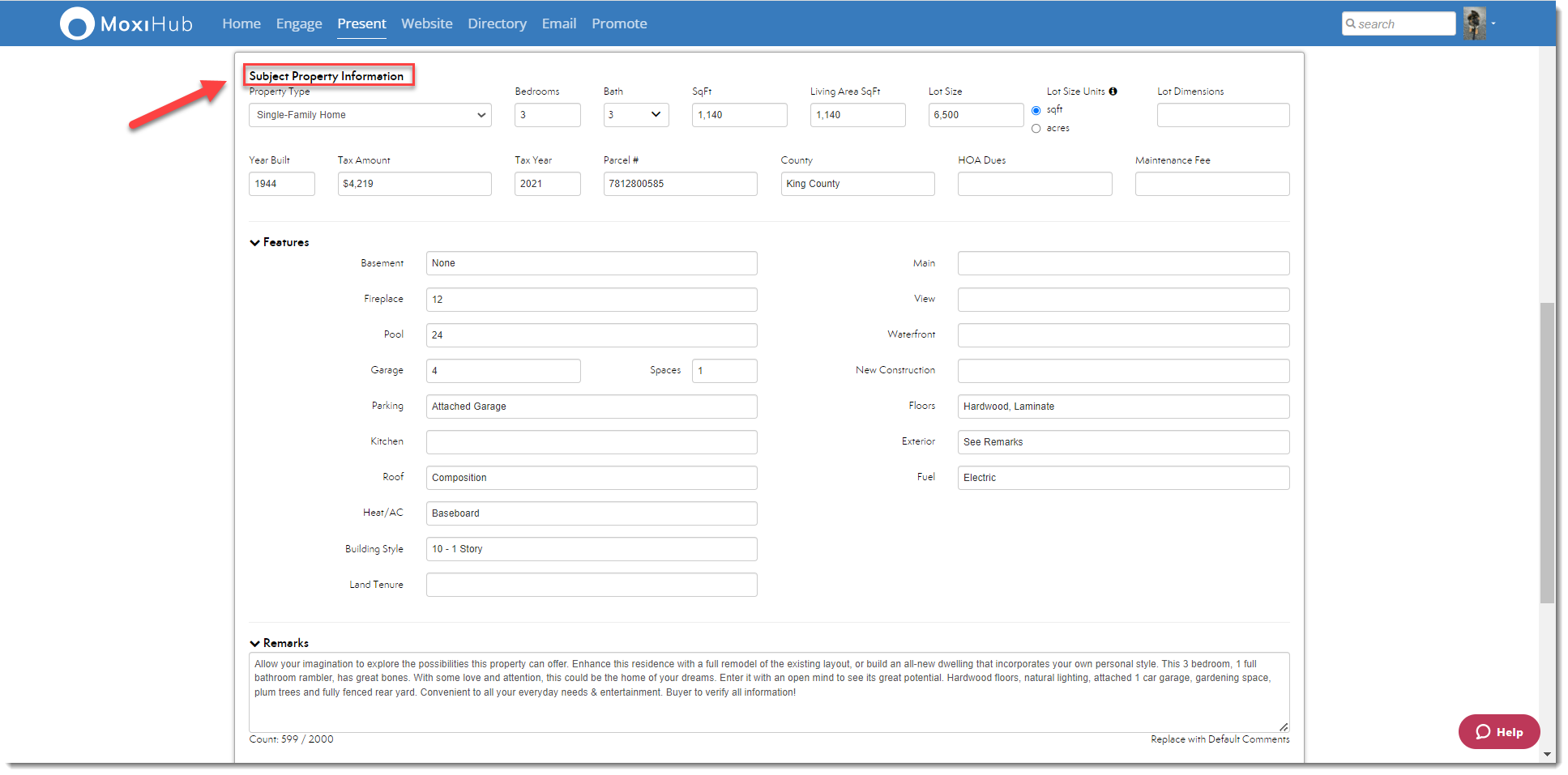Click the Help chat bubble icon
Image resolution: width=1568 pixels, height=775 pixels.
tap(1483, 732)
